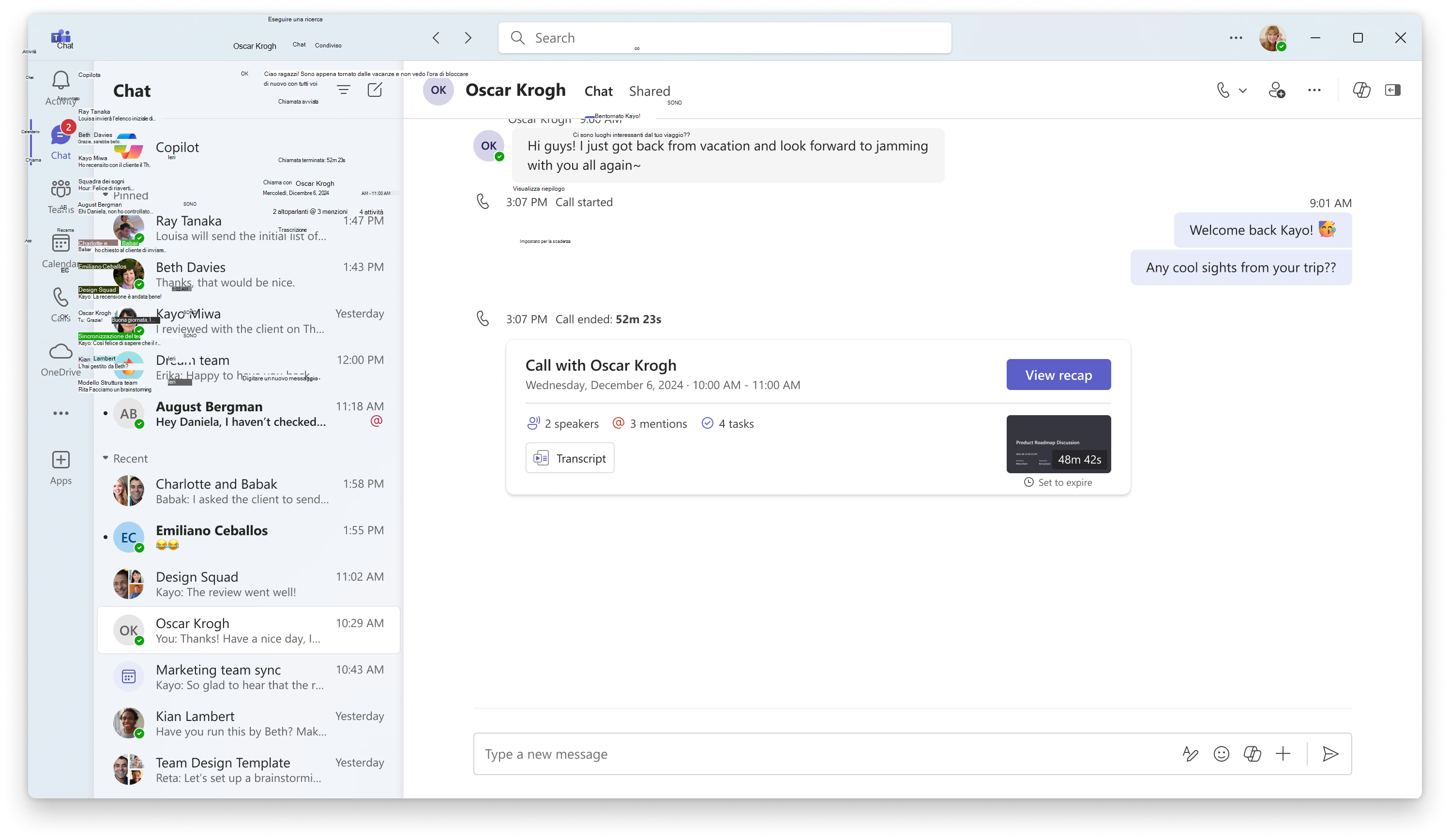Screen dimensions: 1450x840
Task: Open the add participants icon
Action: tap(1277, 89)
